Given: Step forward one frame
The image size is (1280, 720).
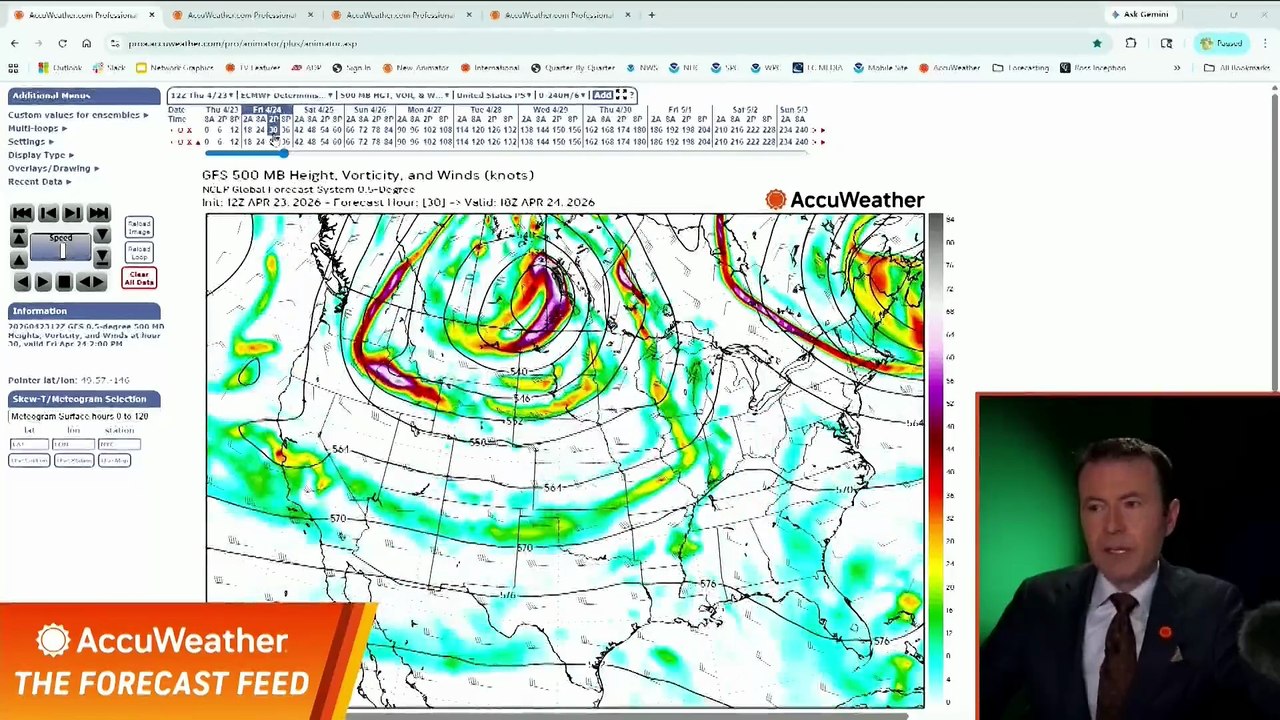Looking at the screenshot, I should [x=72, y=213].
